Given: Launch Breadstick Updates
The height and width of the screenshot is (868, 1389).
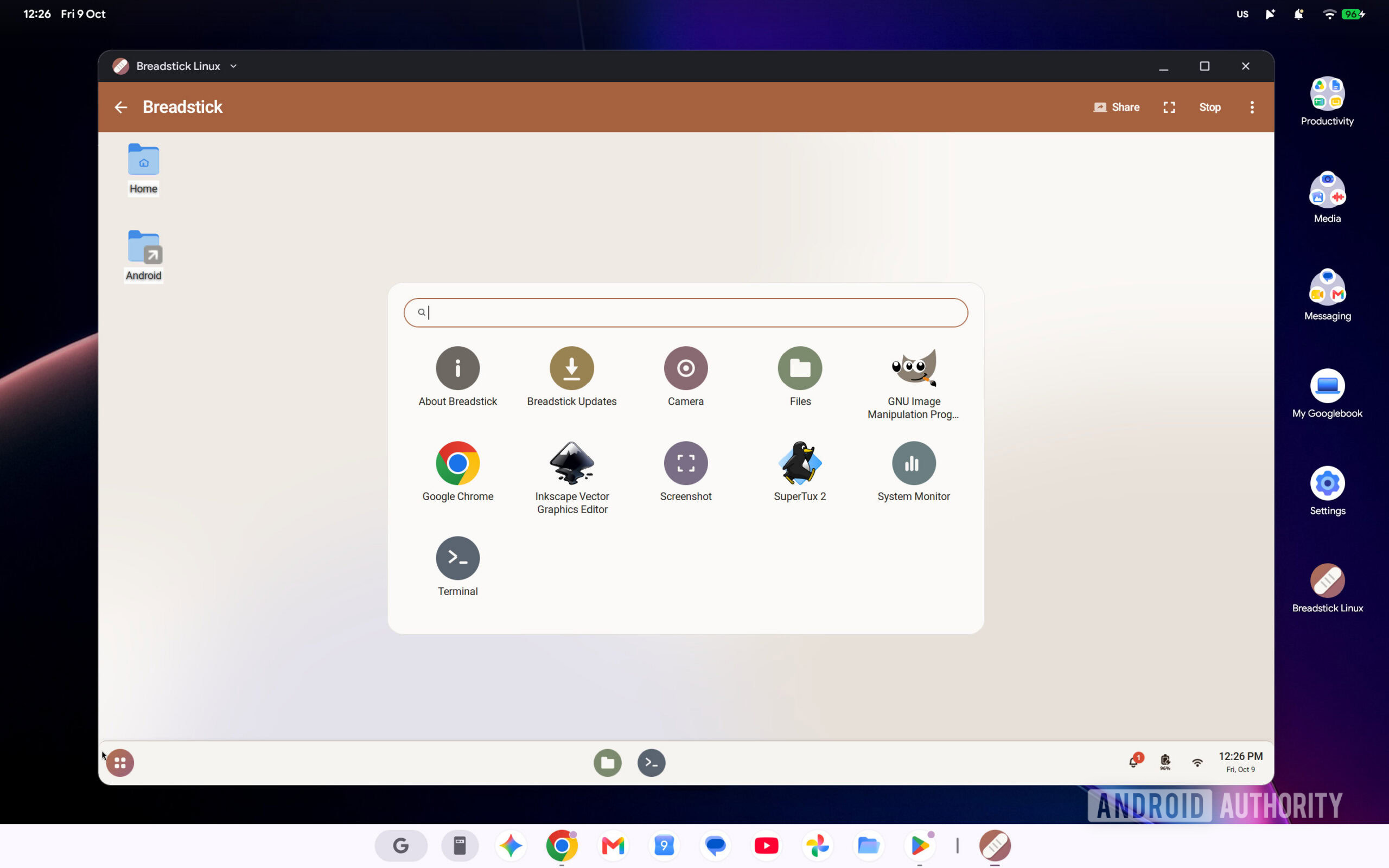Looking at the screenshot, I should click(572, 376).
